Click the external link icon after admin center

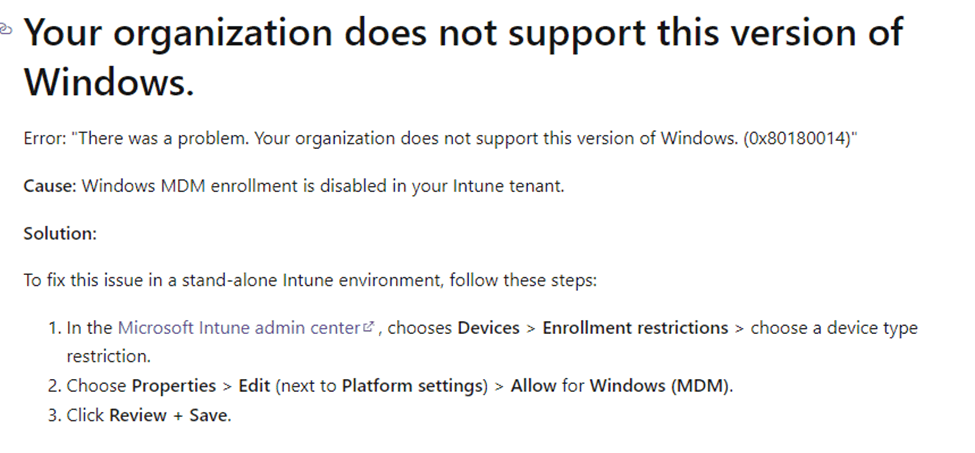click(369, 327)
